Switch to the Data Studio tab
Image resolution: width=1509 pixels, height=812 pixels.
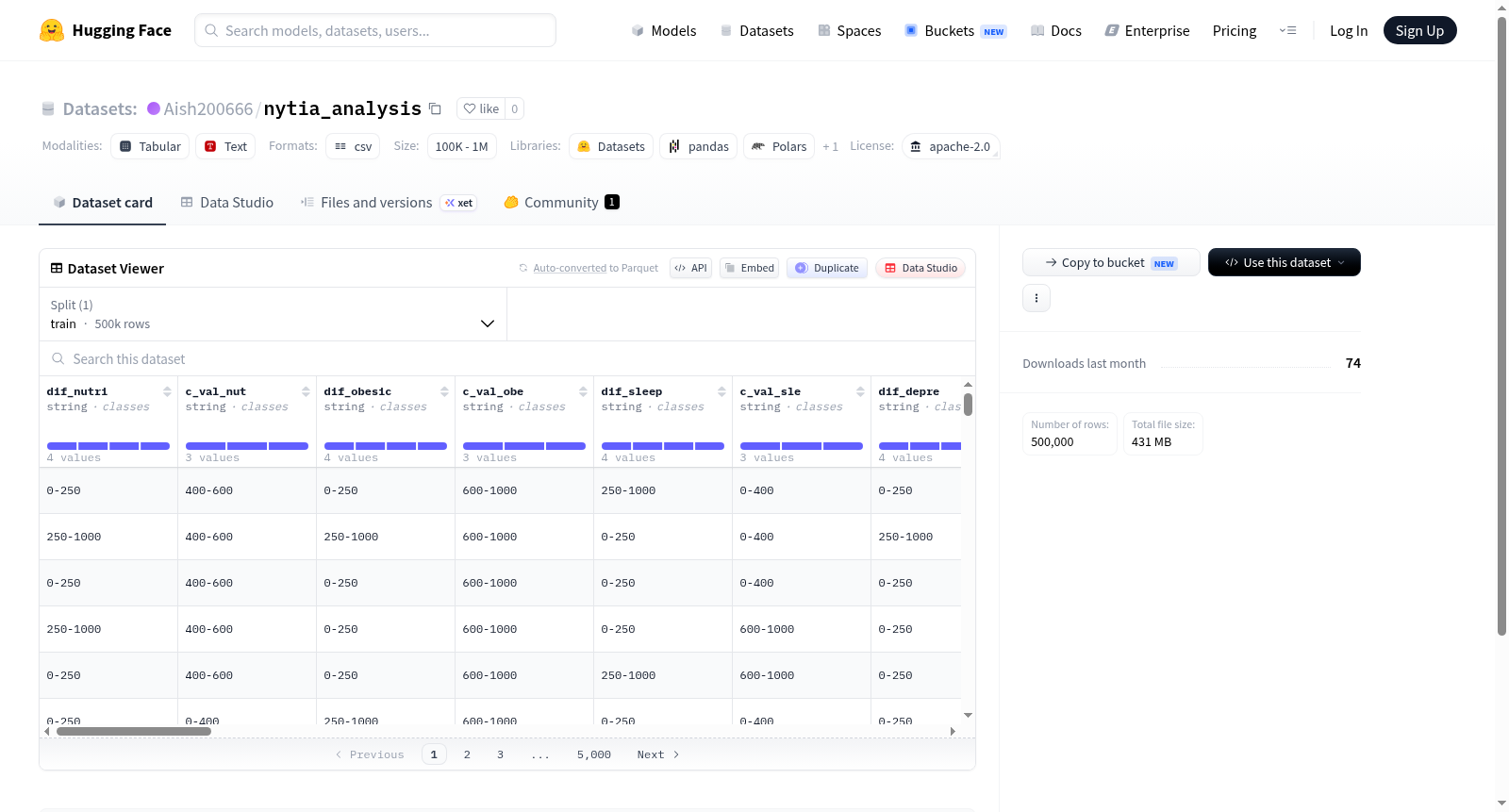[x=227, y=203]
